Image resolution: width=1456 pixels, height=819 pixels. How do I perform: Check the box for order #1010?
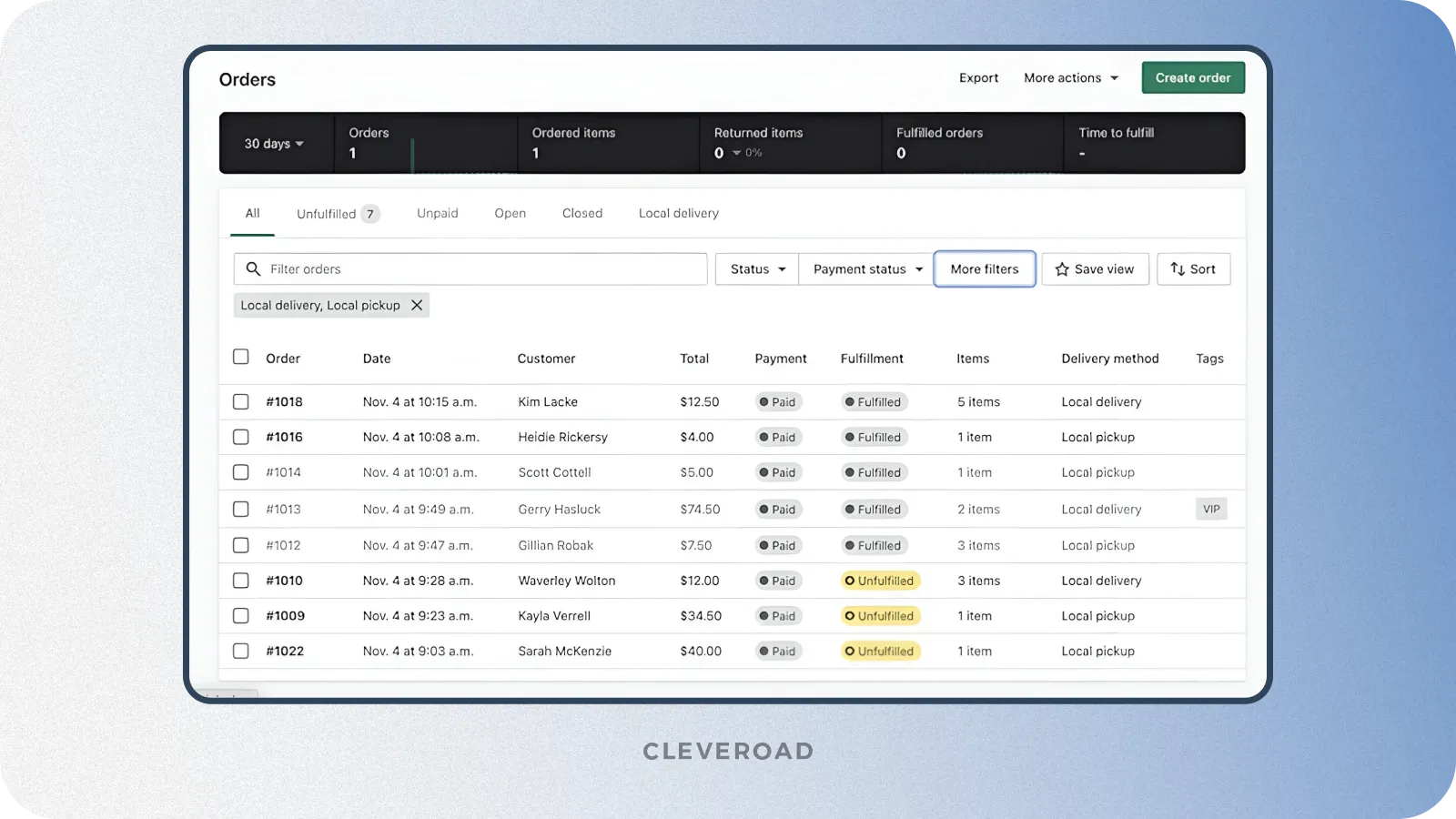241,581
